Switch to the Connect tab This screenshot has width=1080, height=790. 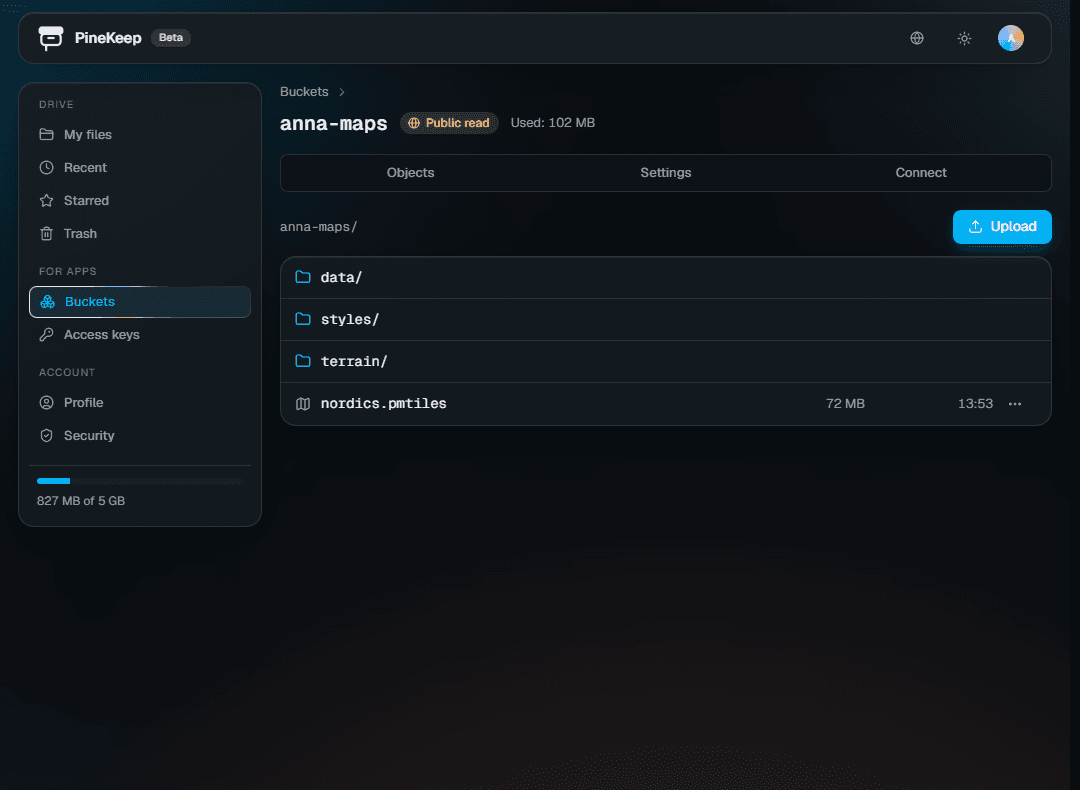[x=921, y=173]
